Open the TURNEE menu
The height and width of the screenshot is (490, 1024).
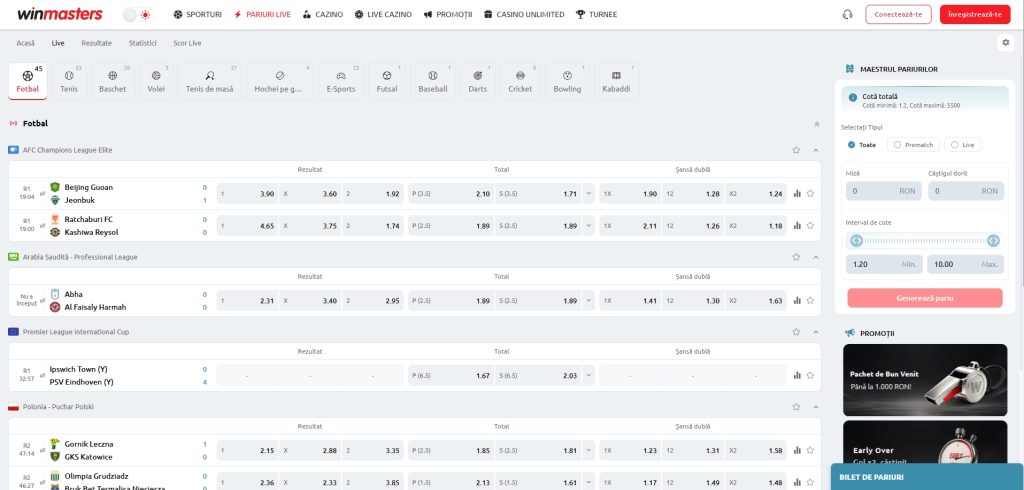596,14
